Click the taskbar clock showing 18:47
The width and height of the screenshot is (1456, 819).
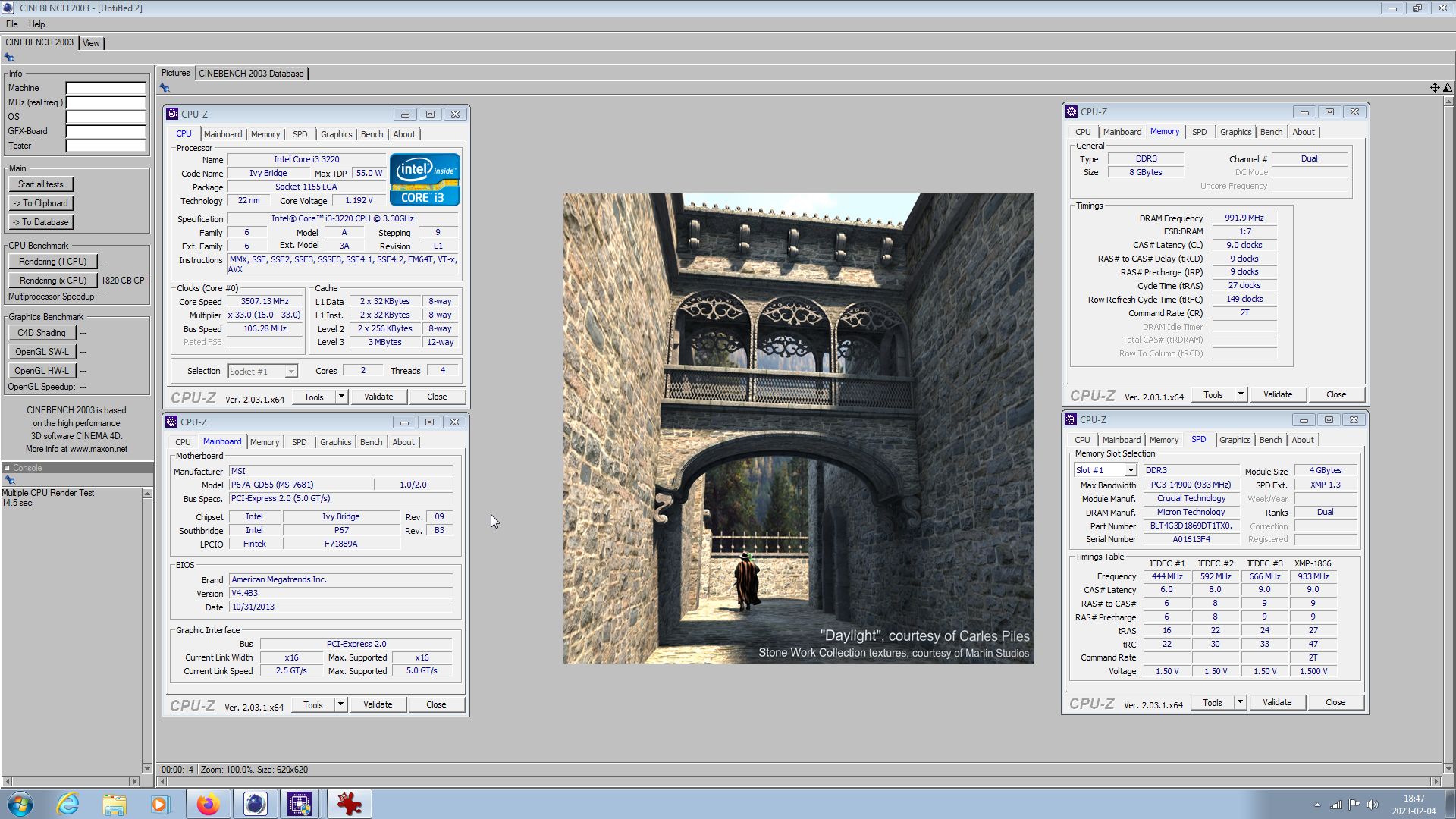[x=1414, y=805]
